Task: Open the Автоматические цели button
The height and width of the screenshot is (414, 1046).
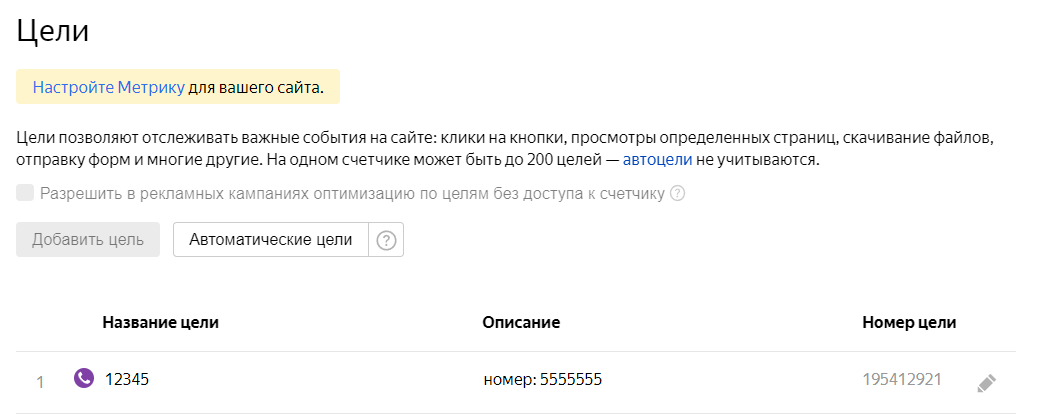Action: (271, 240)
